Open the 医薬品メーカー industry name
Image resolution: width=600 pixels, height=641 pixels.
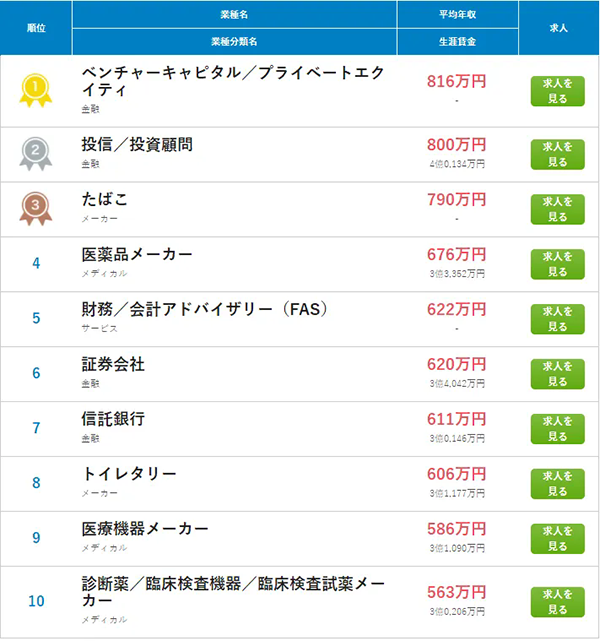pyautogui.click(x=137, y=254)
